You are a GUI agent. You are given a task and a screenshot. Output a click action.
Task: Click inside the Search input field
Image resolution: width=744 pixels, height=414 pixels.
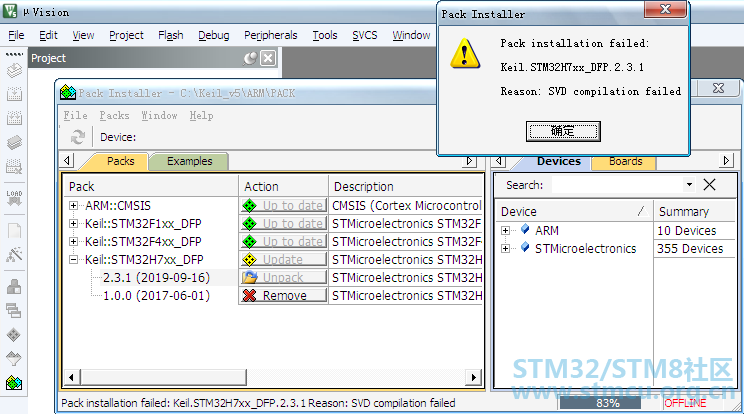[617, 184]
